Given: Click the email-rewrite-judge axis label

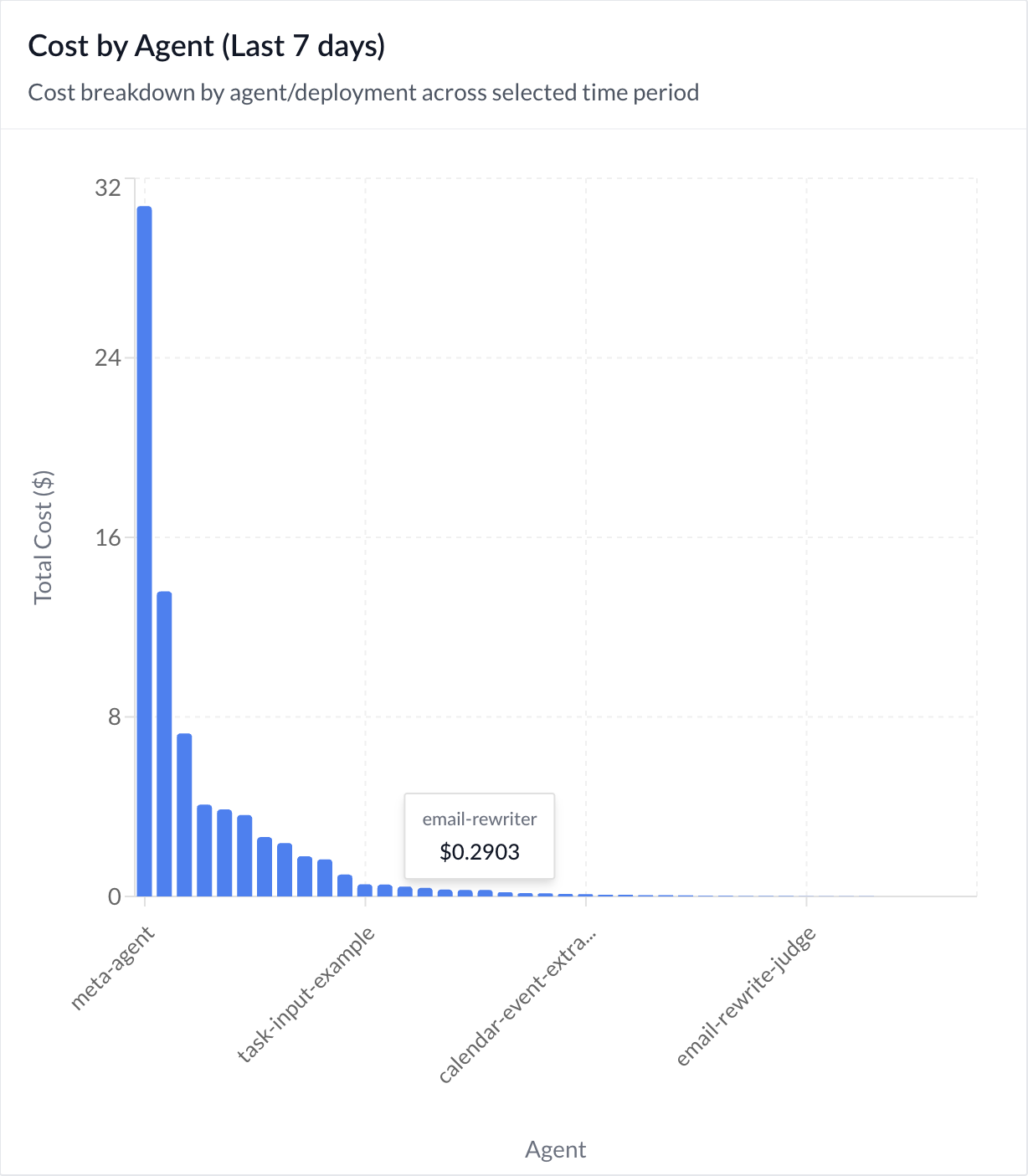Looking at the screenshot, I should pyautogui.click(x=746, y=997).
